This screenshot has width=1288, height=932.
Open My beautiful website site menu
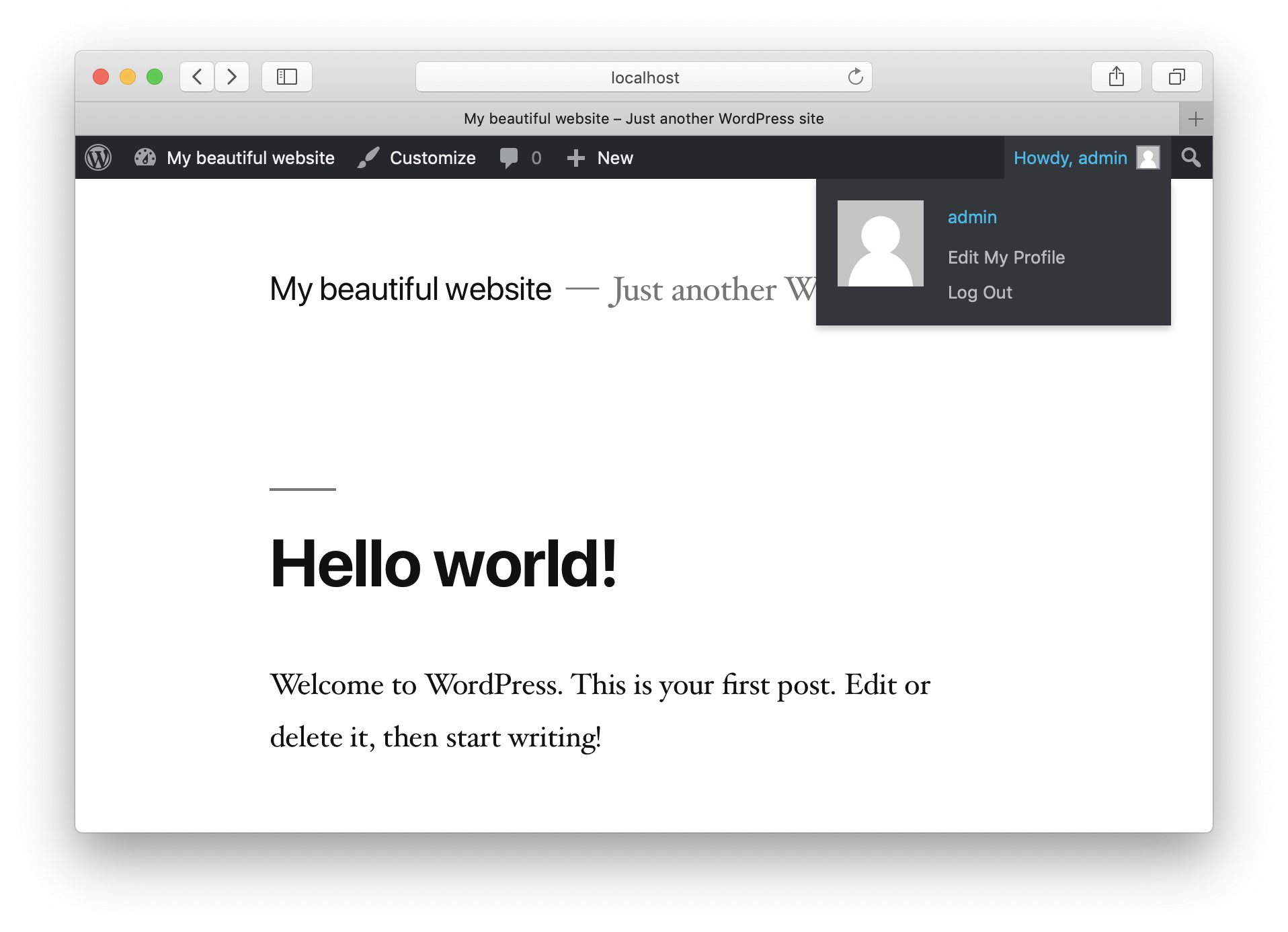click(x=251, y=157)
